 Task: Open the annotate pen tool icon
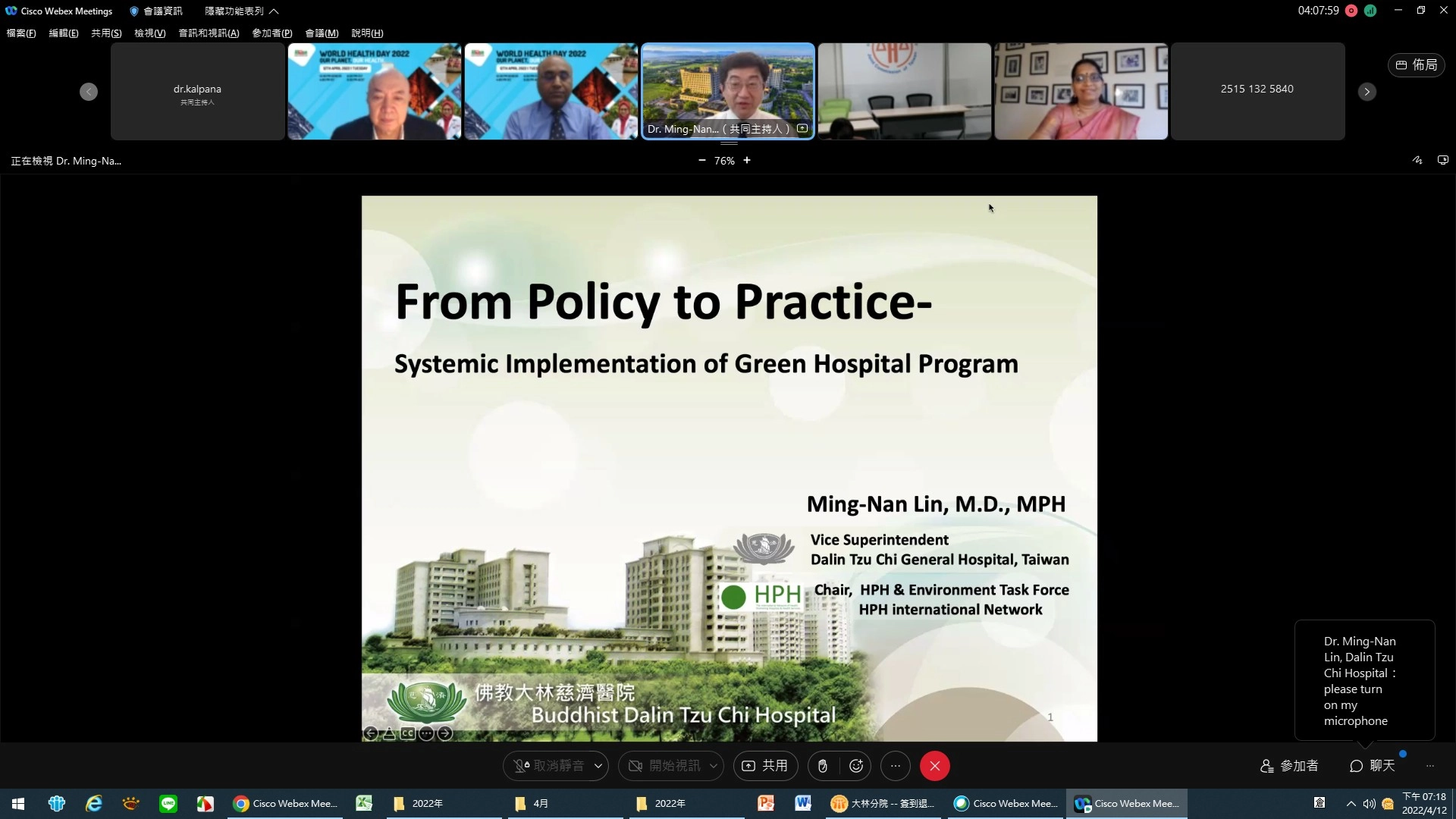(x=1417, y=161)
